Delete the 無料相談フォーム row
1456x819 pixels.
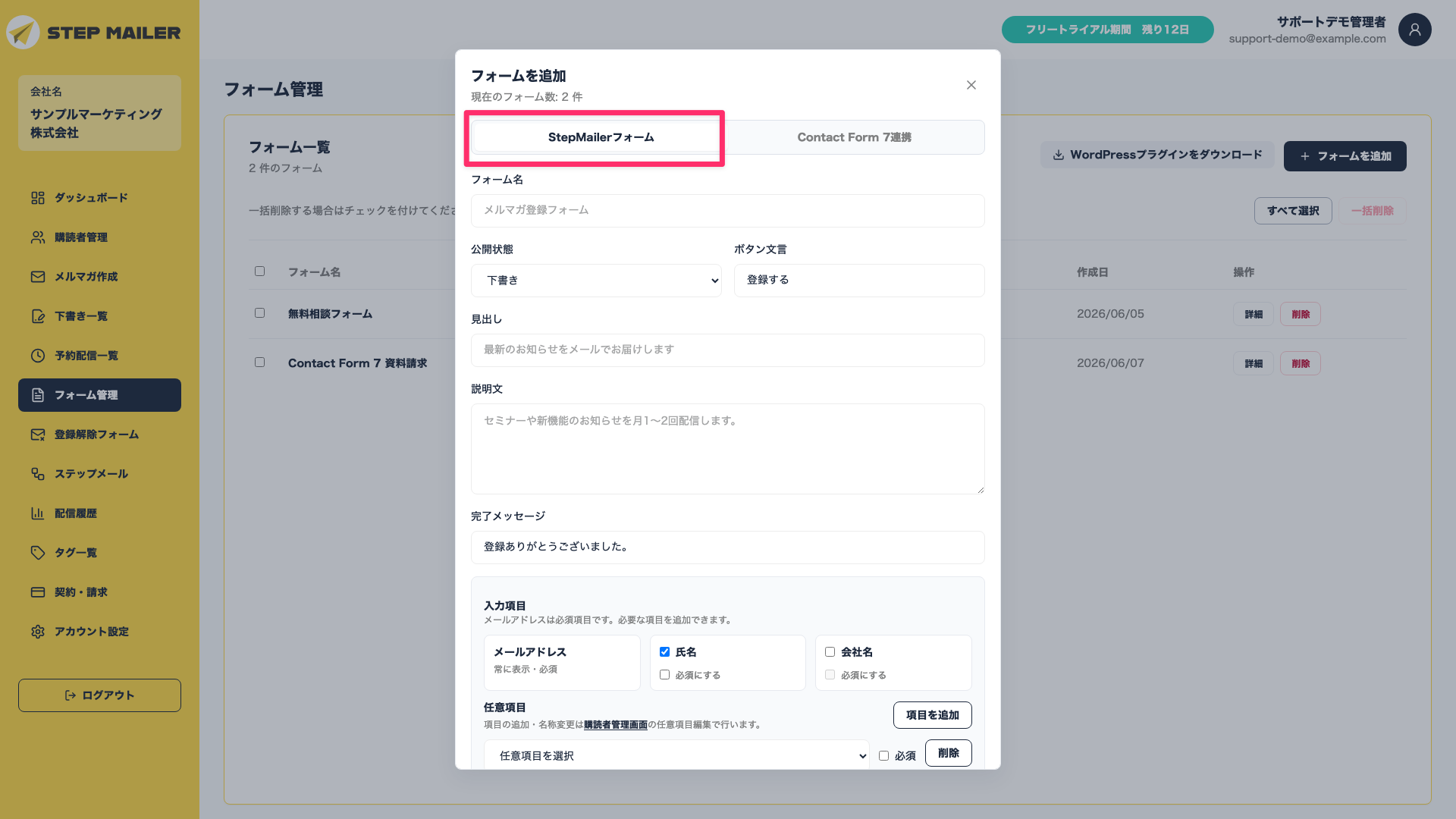click(1301, 314)
